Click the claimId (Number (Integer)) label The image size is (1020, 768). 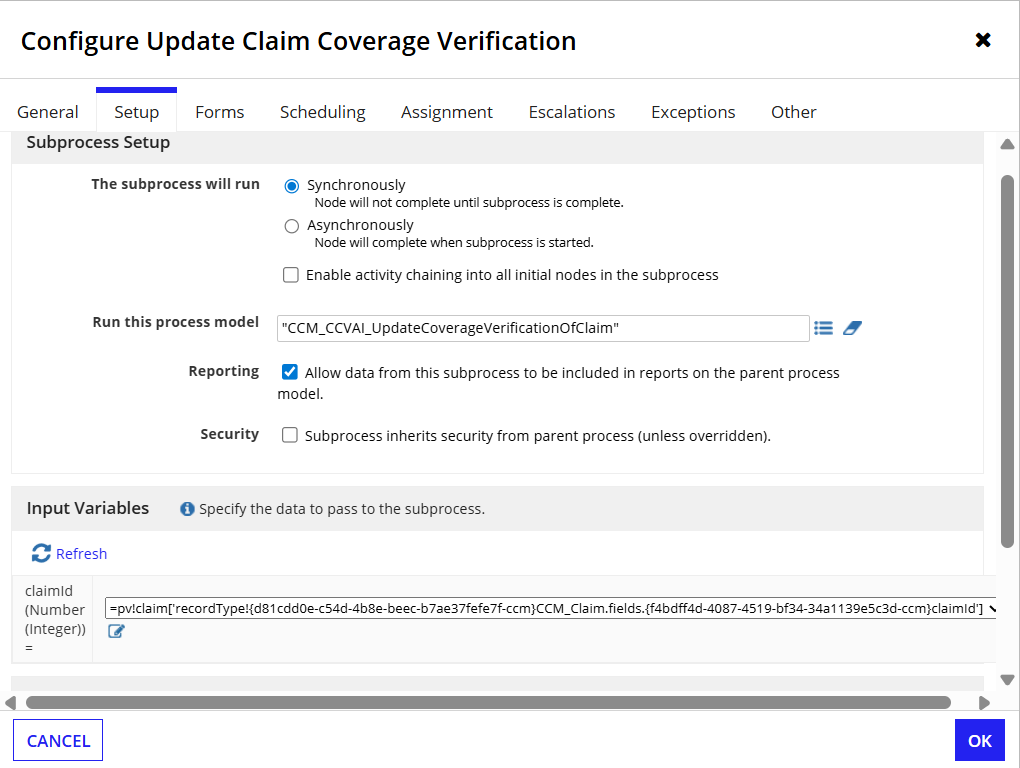(x=55, y=618)
